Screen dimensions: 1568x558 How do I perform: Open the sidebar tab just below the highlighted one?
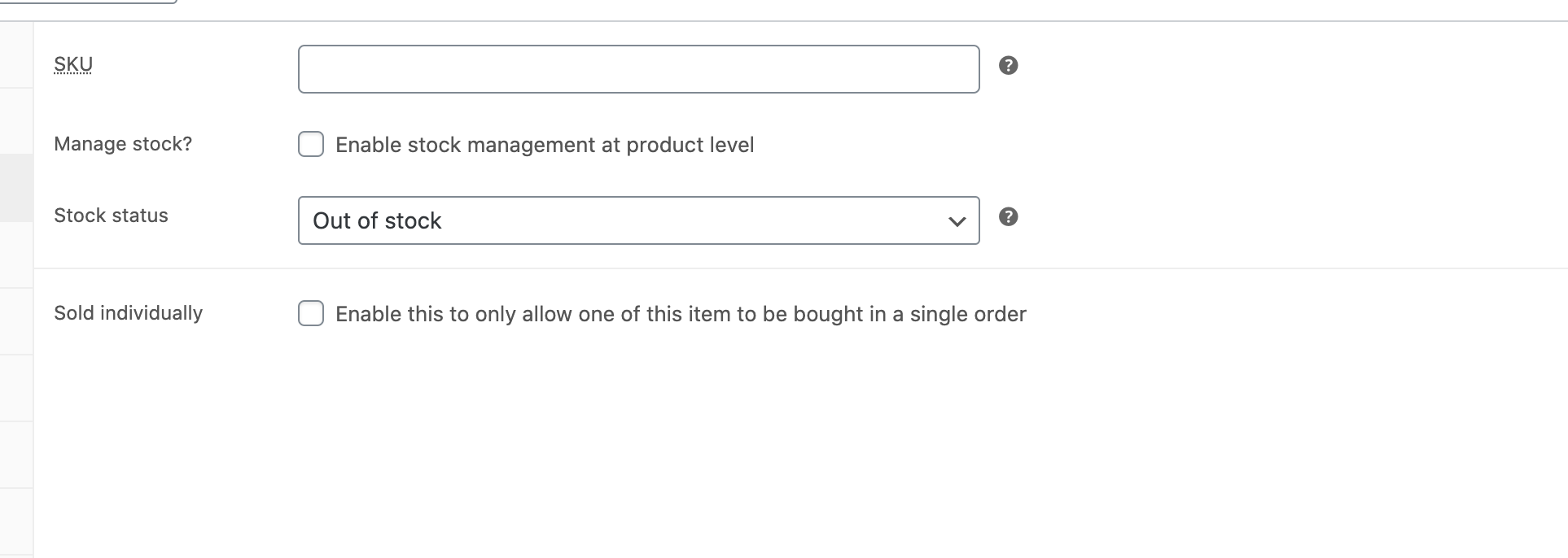pos(16,255)
